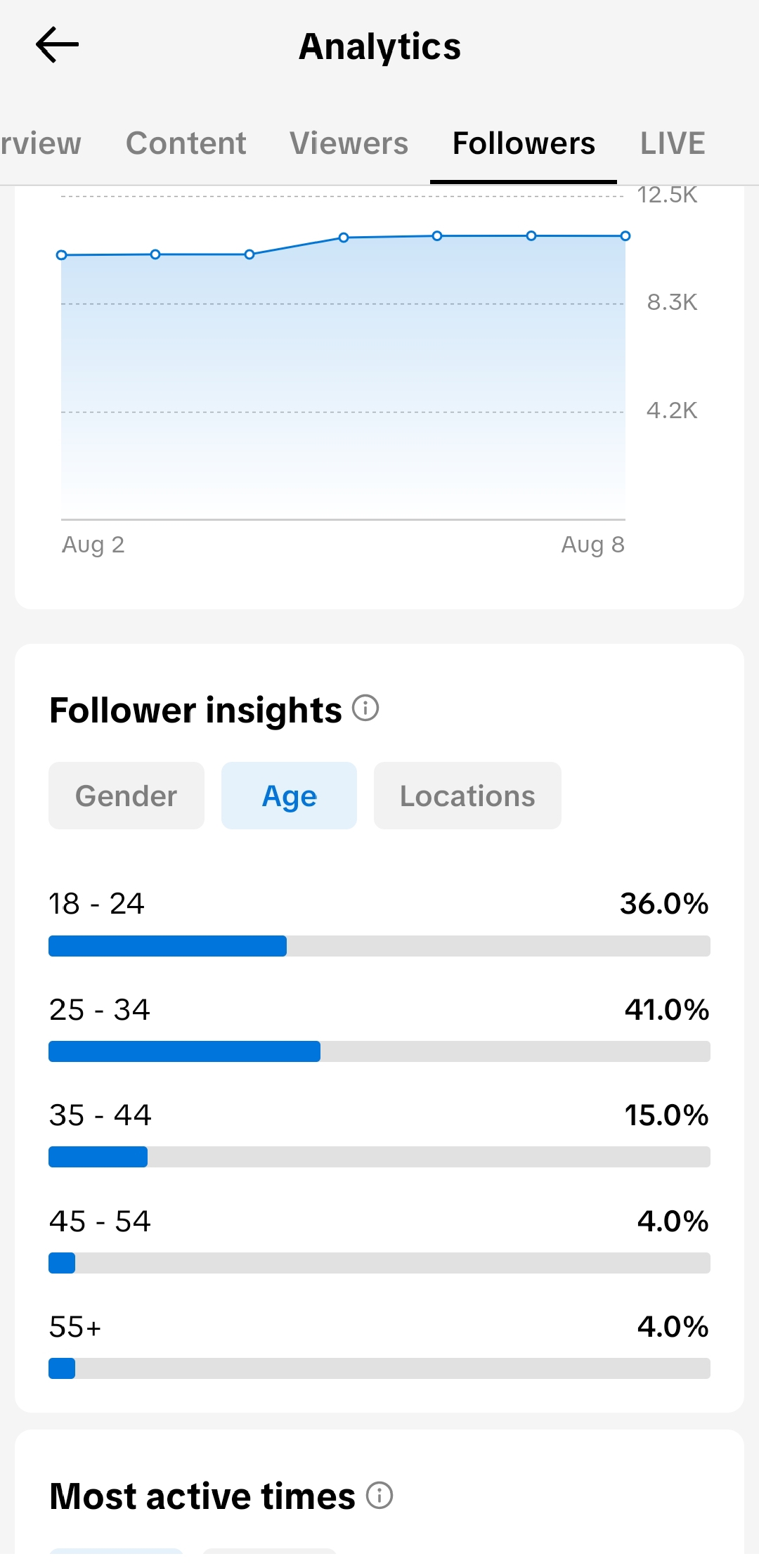The image size is (759, 1568).
Task: Tap the 45 - 54 age group label
Action: point(100,1222)
